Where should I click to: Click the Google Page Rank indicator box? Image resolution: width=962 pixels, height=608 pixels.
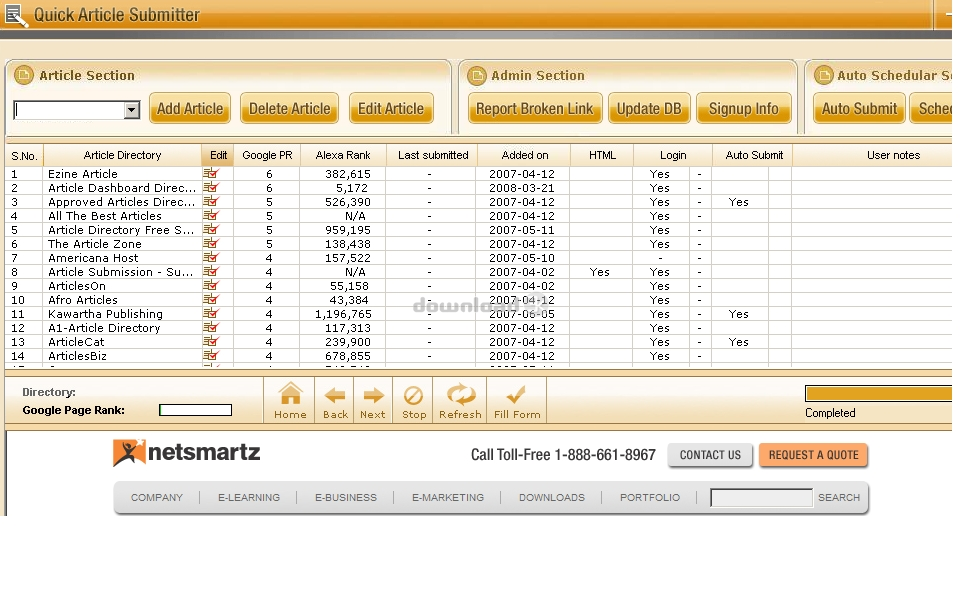coord(195,410)
